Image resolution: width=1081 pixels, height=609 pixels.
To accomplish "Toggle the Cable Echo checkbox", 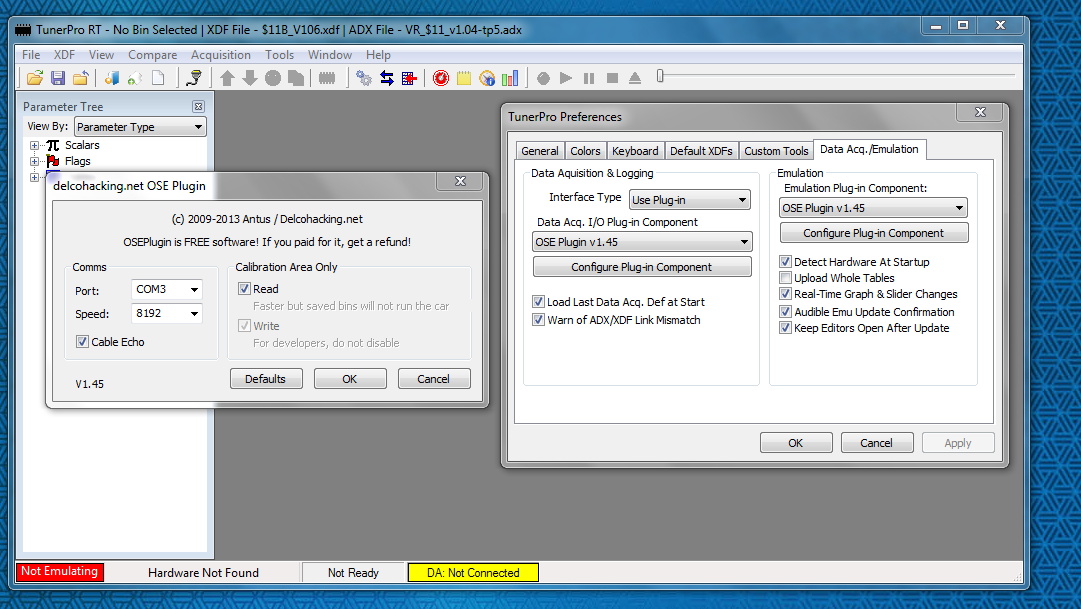I will pos(82,341).
